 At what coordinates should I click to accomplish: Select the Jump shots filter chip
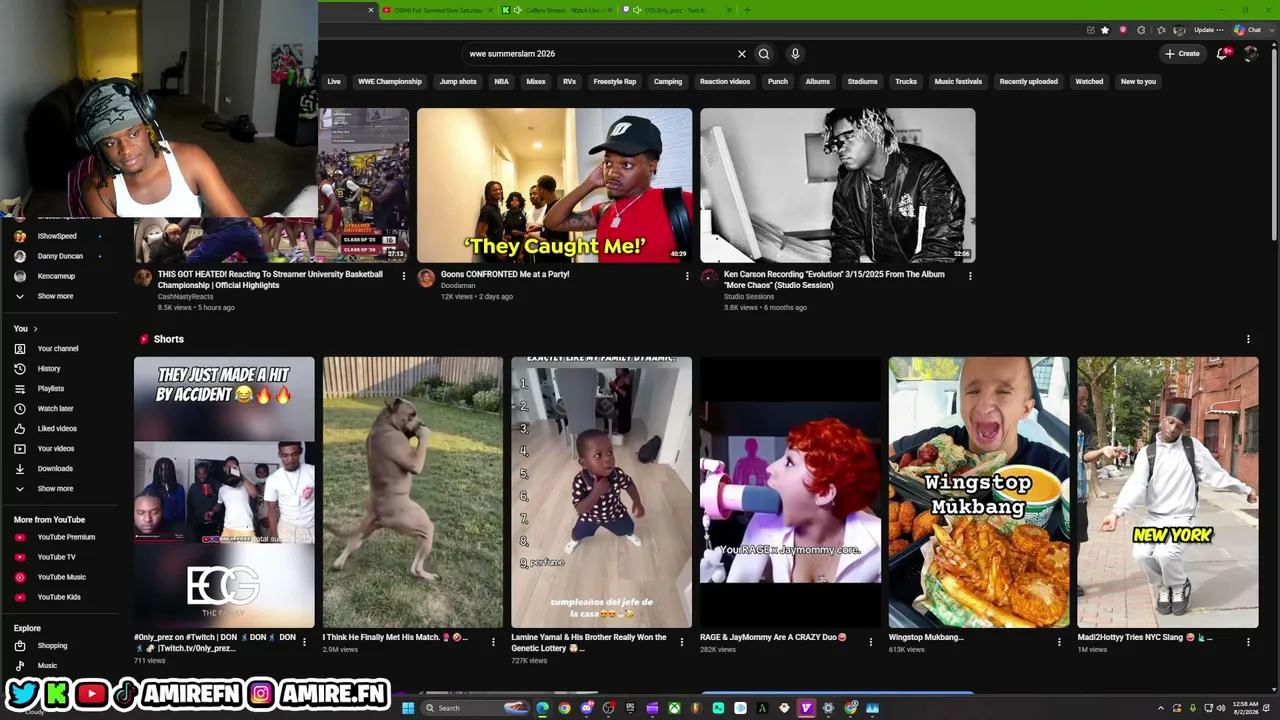[458, 82]
